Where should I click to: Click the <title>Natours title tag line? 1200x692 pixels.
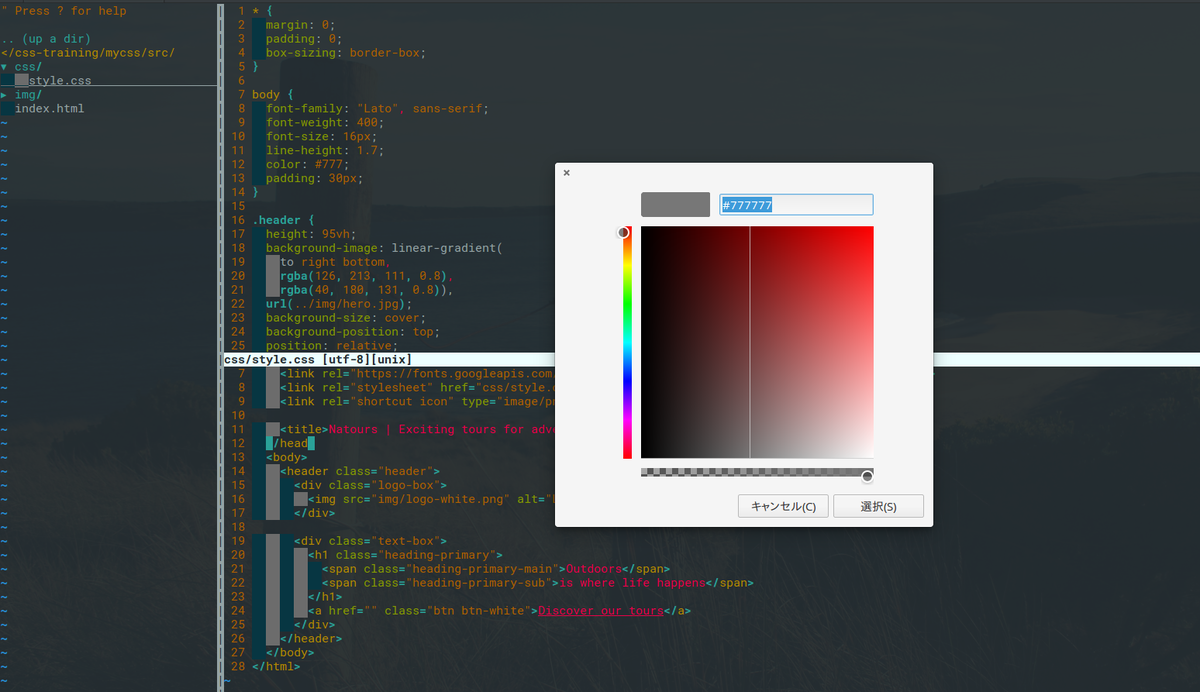417,431
